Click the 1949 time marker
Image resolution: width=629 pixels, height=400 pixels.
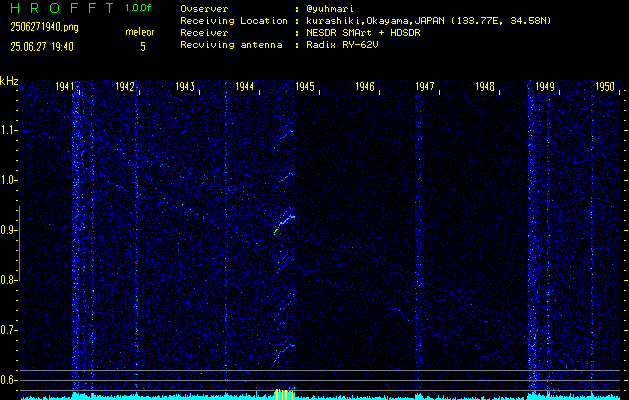545,87
